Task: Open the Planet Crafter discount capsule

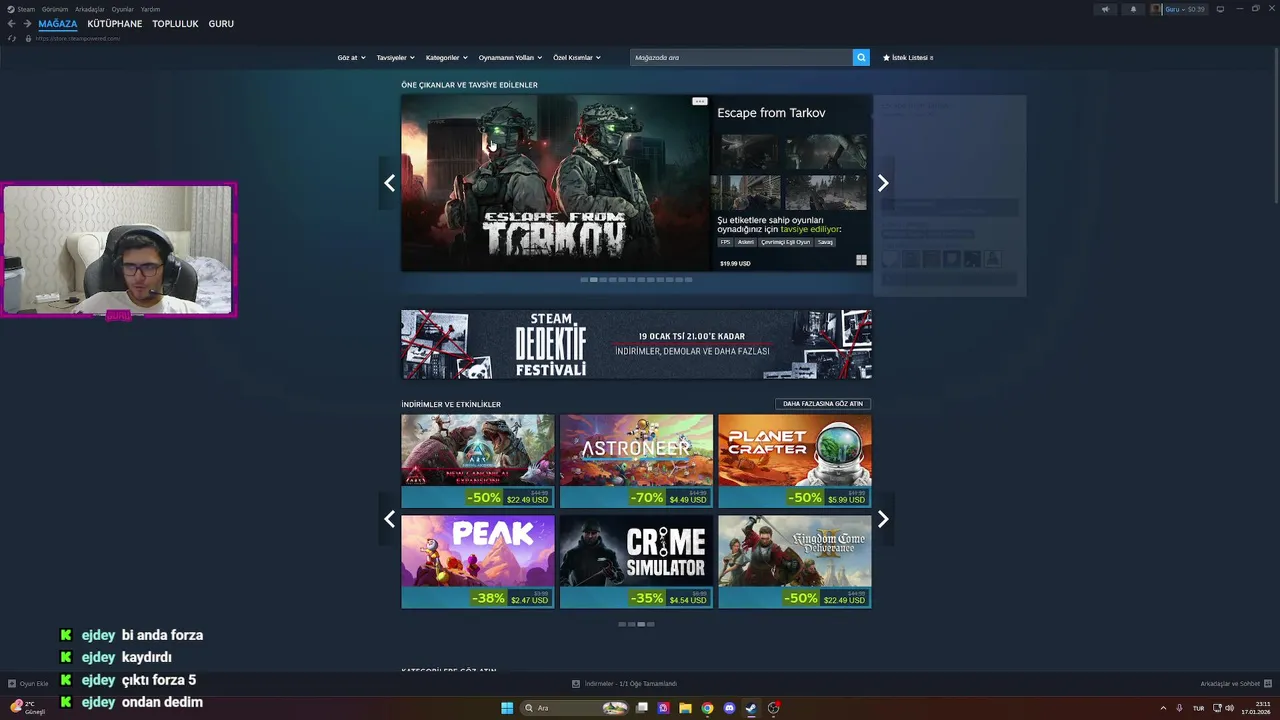Action: [795, 461]
